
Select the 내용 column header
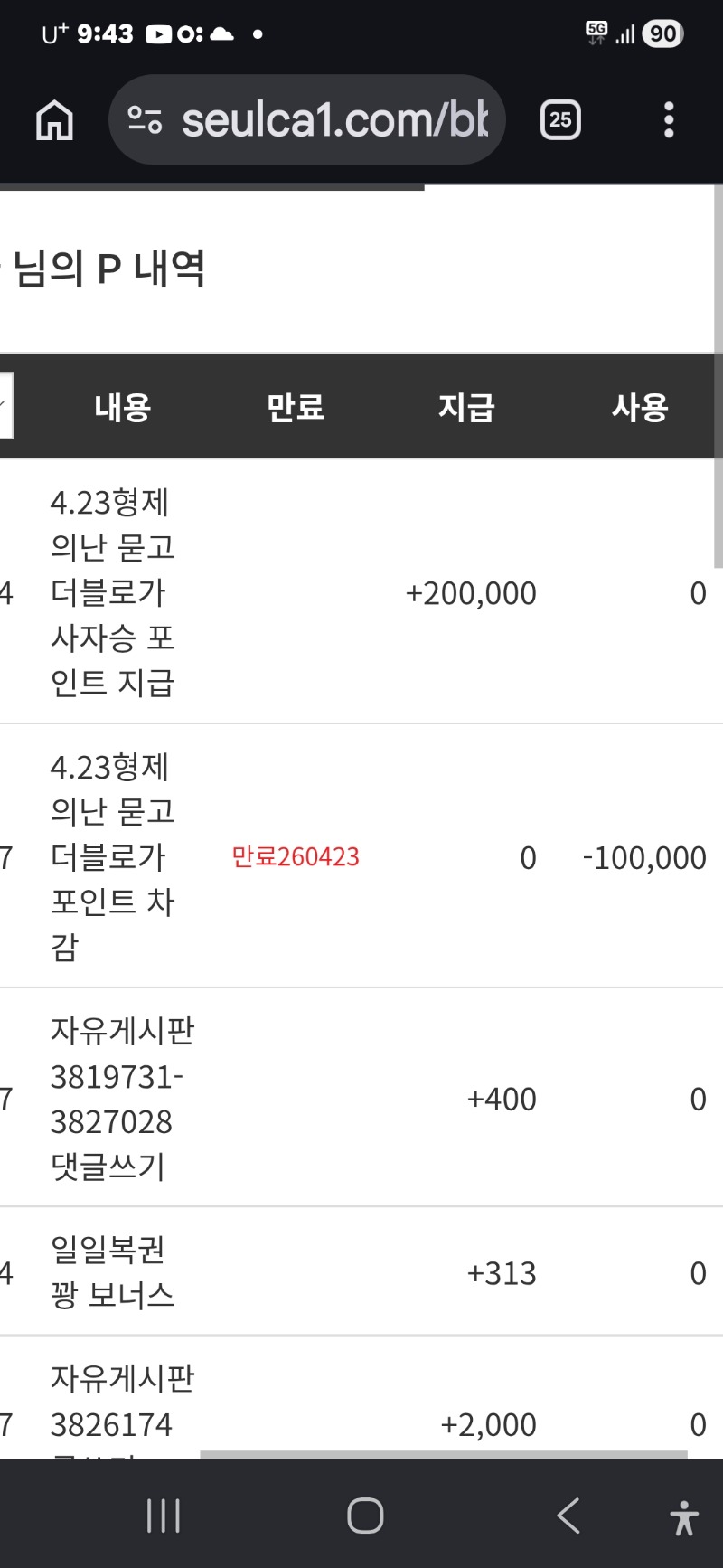coord(123,407)
